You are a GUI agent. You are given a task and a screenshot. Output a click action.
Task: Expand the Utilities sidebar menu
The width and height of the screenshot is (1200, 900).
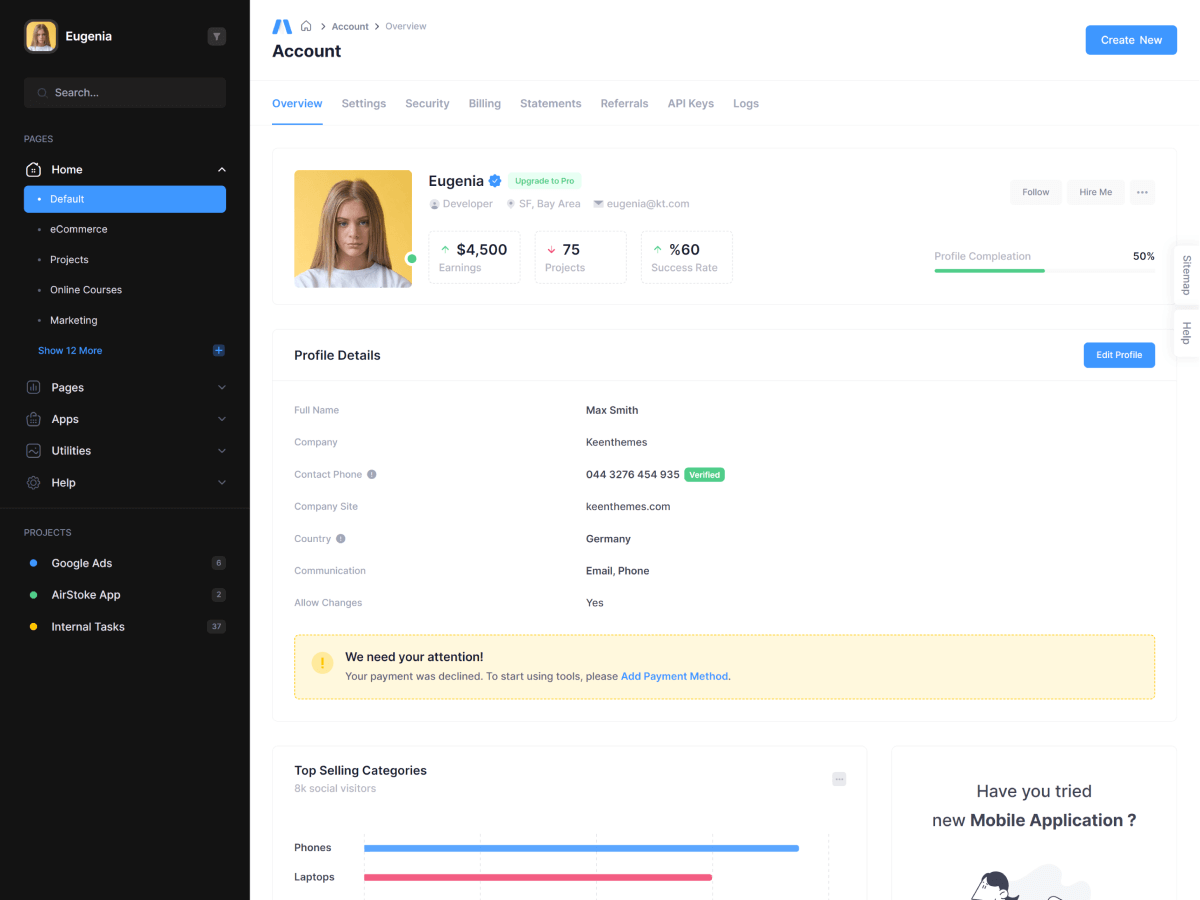222,451
